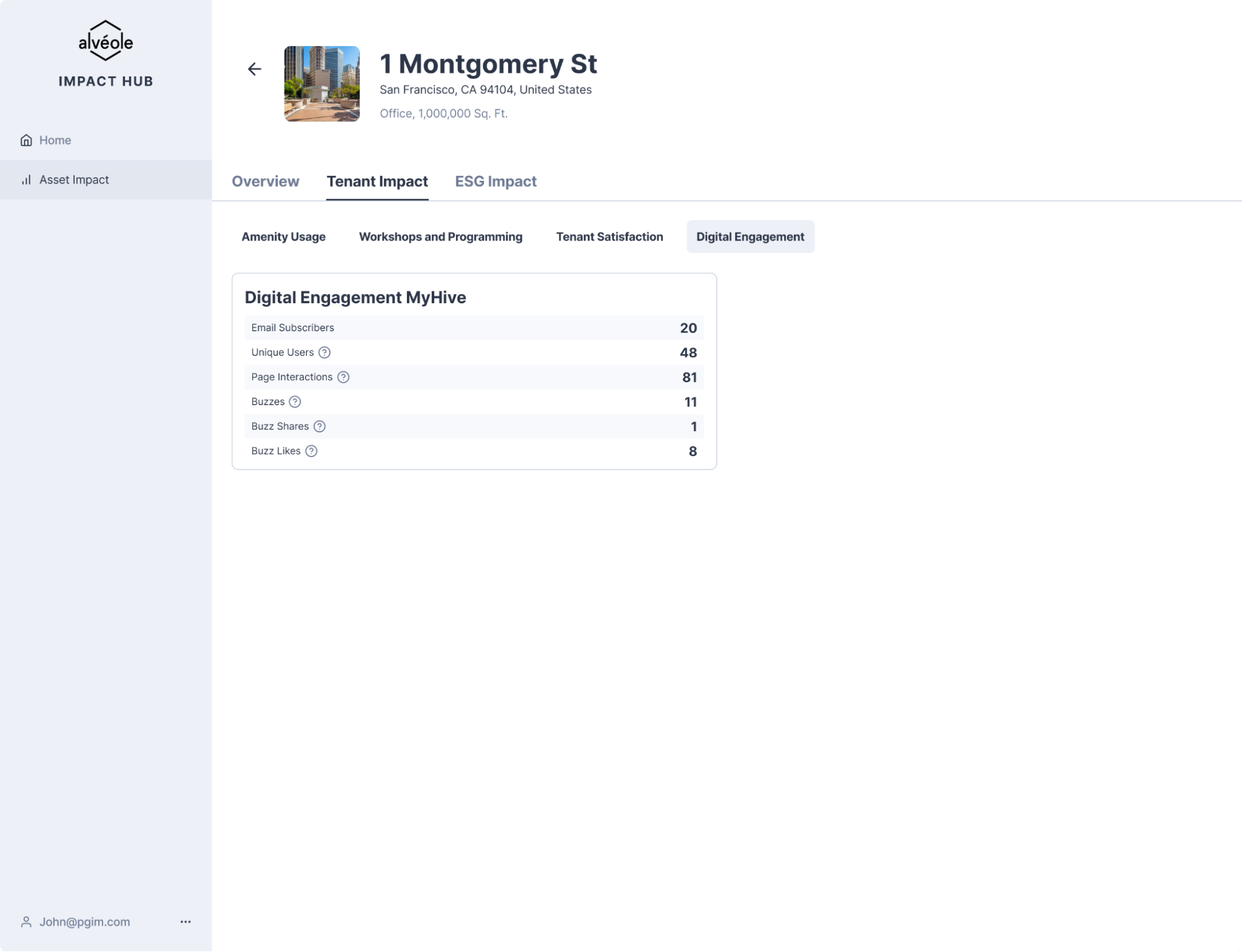Screen dimensions: 1242x952
Task: Click help icon next to Unique Users
Action: [324, 353]
